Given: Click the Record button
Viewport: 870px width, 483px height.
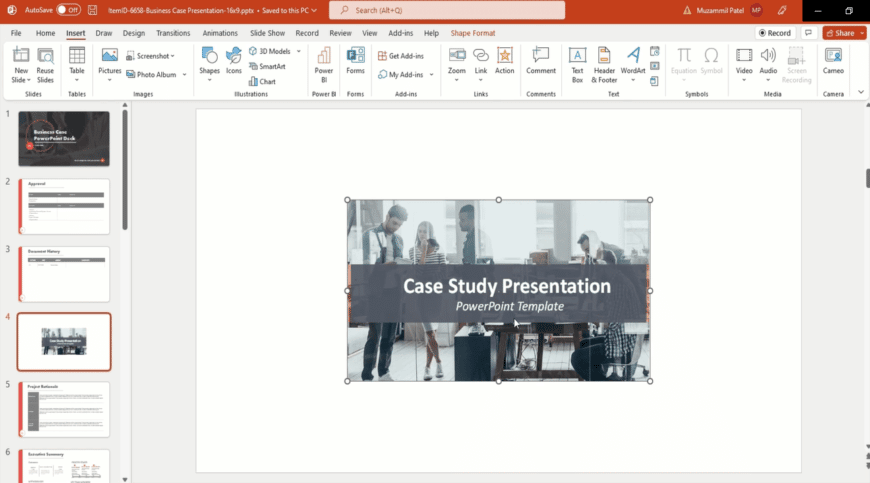Looking at the screenshot, I should [x=775, y=33].
